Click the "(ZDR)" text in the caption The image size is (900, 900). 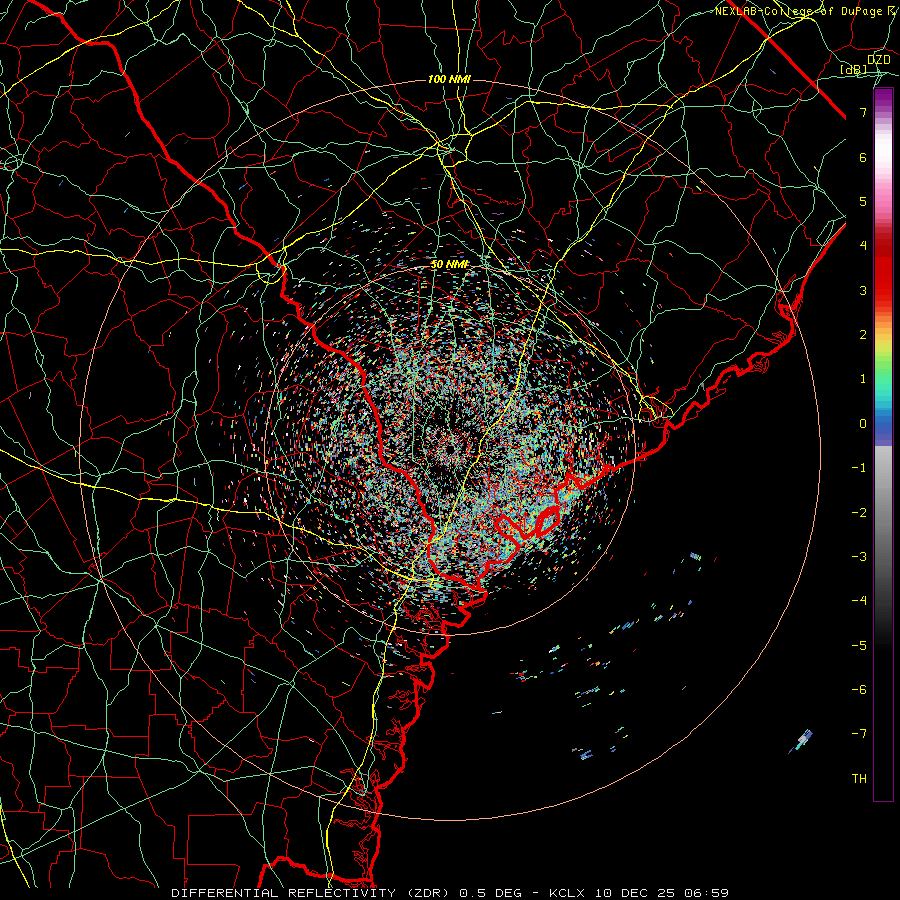point(428,893)
